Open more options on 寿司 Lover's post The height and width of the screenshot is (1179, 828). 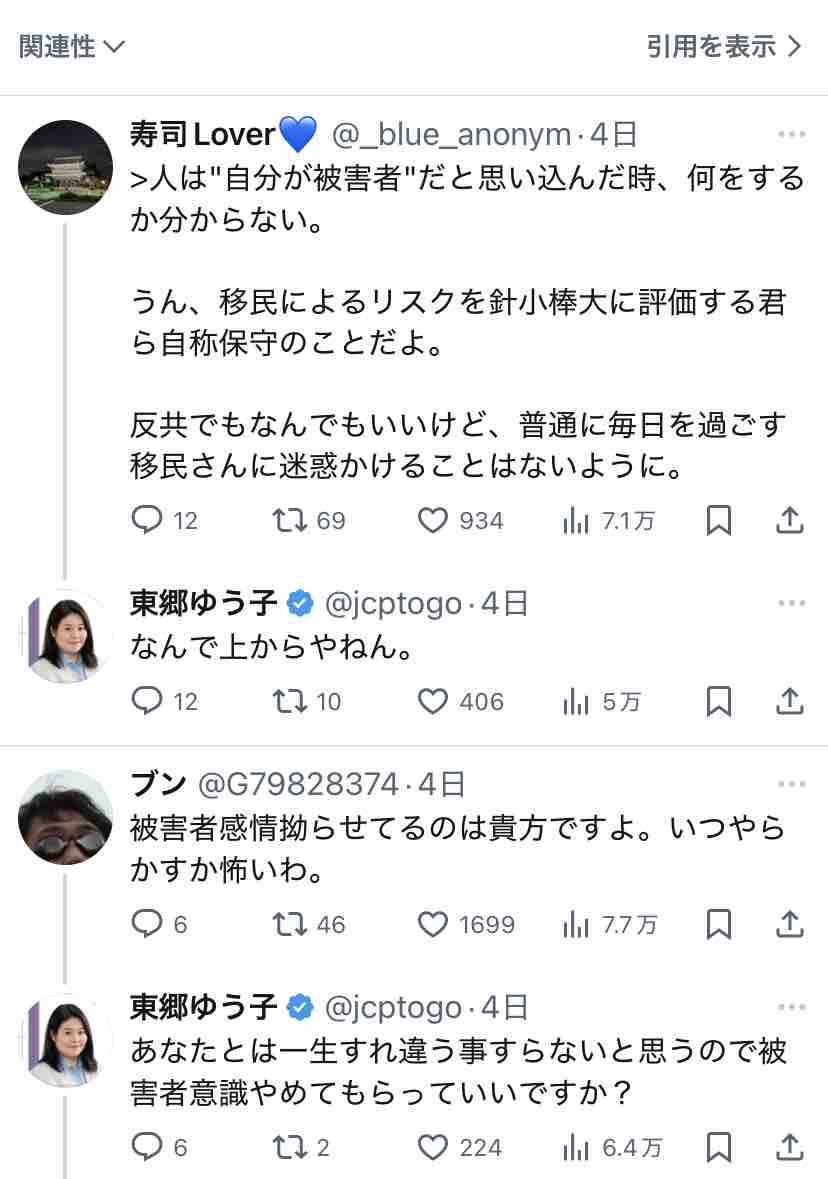[x=791, y=134]
